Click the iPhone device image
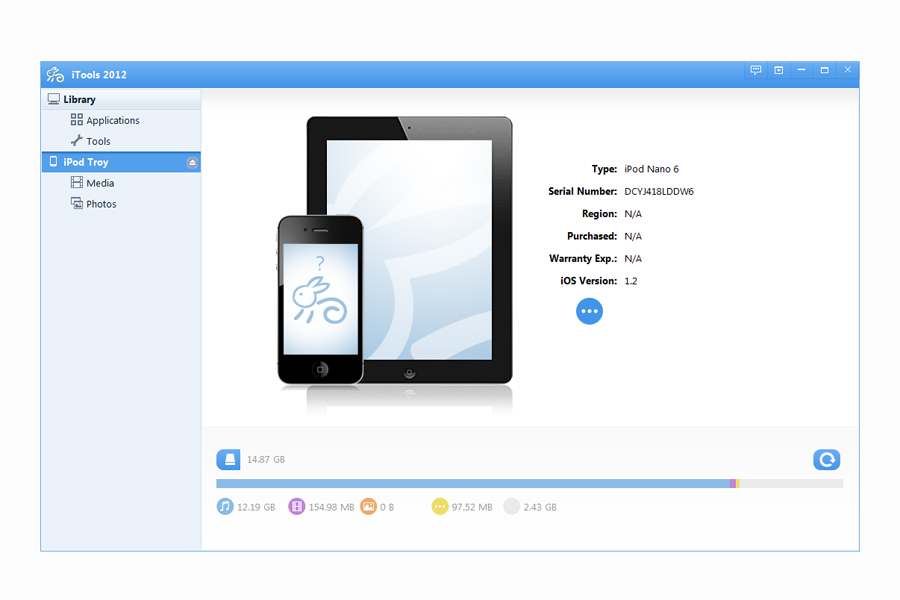Viewport: 900px width, 600px height. 320,300
